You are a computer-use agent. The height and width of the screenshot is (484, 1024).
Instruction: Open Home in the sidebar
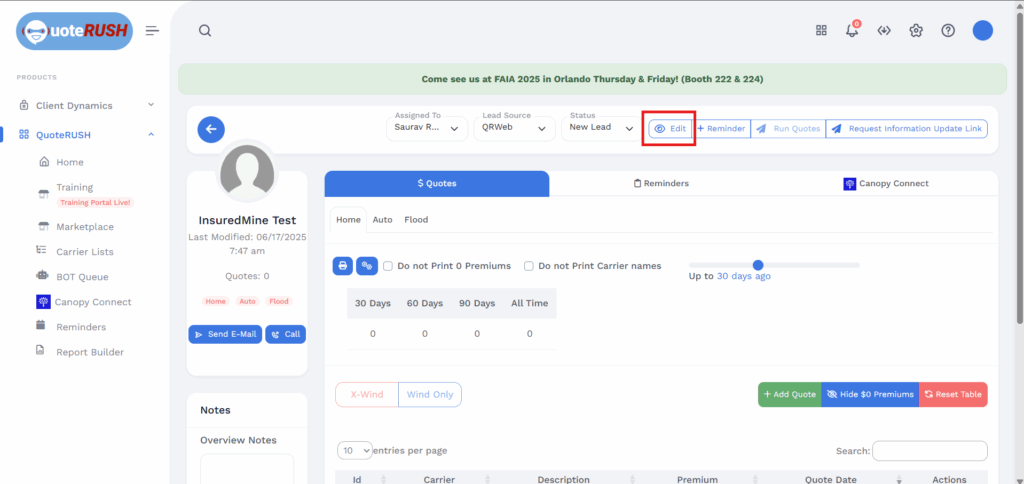(69, 162)
